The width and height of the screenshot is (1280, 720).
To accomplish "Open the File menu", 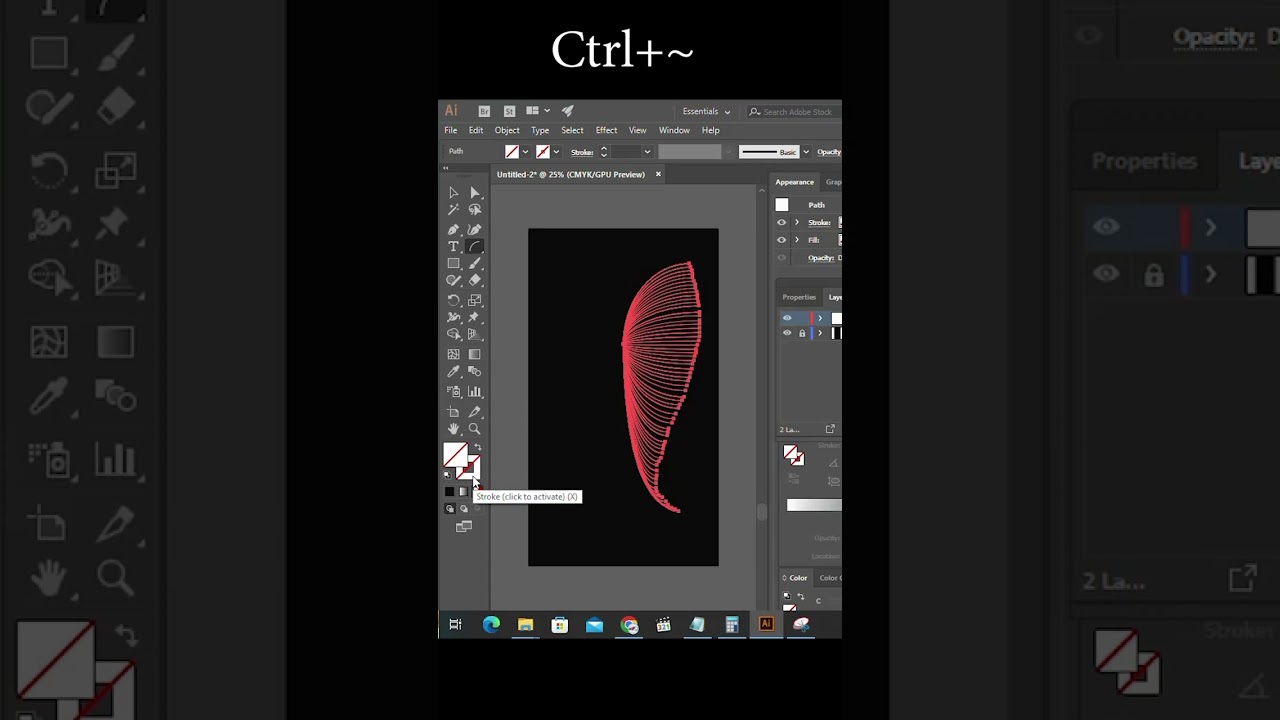I will (x=451, y=130).
